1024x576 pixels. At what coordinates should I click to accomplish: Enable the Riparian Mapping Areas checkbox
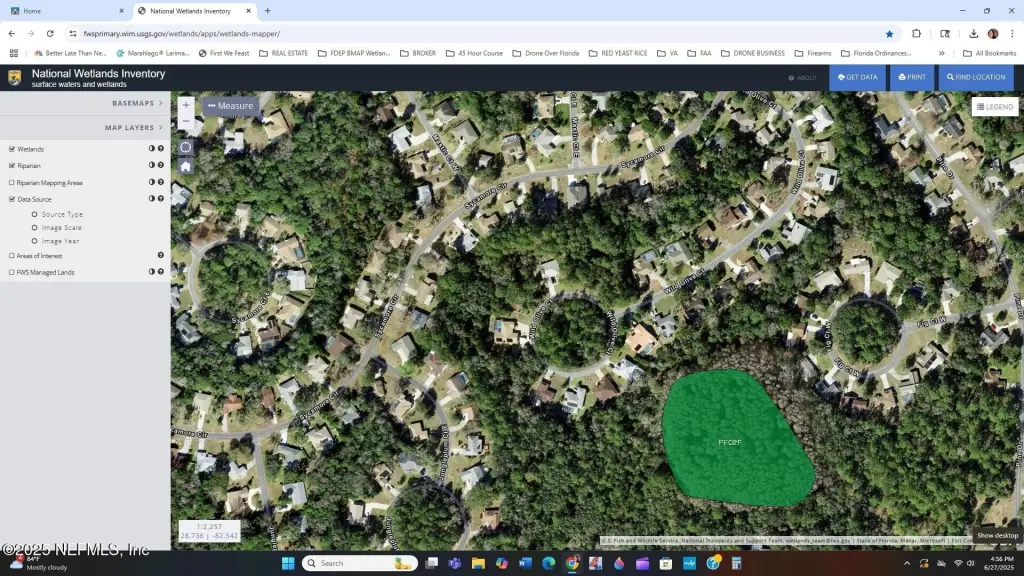pos(12,183)
